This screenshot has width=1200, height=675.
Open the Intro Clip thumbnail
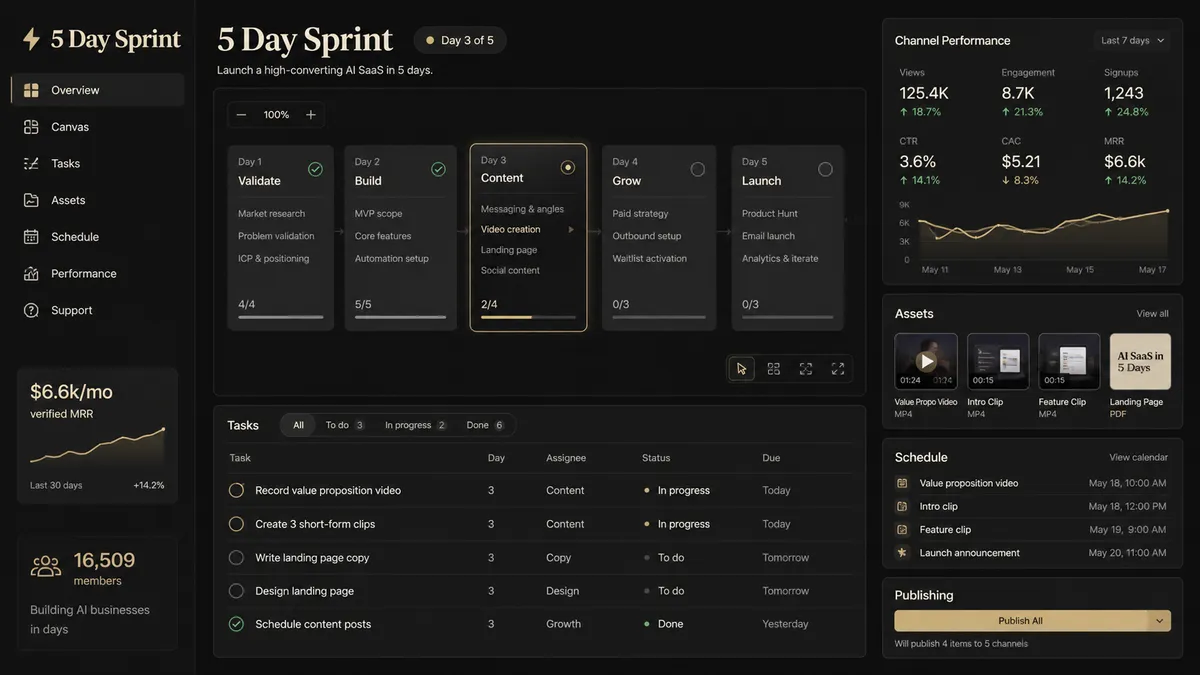pos(998,361)
